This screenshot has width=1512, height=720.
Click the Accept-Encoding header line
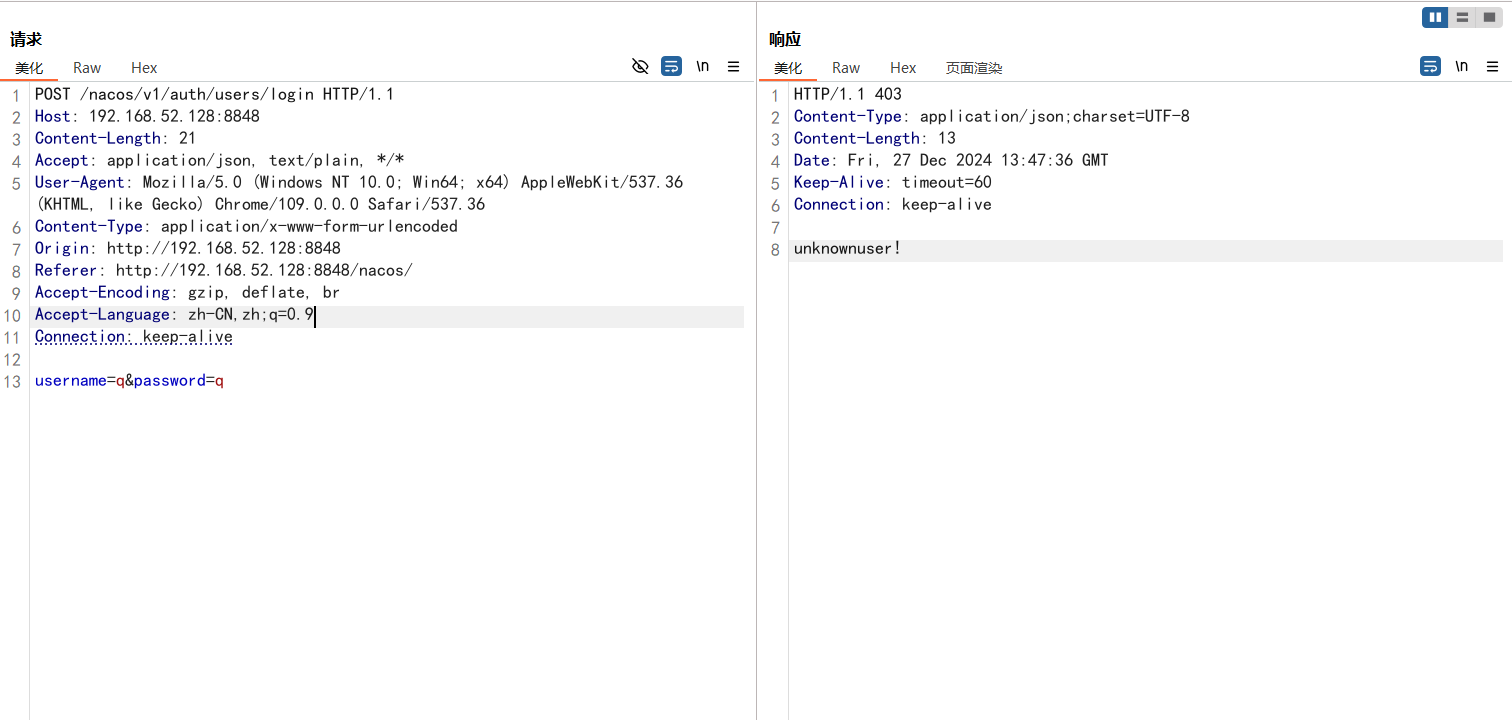tap(187, 292)
